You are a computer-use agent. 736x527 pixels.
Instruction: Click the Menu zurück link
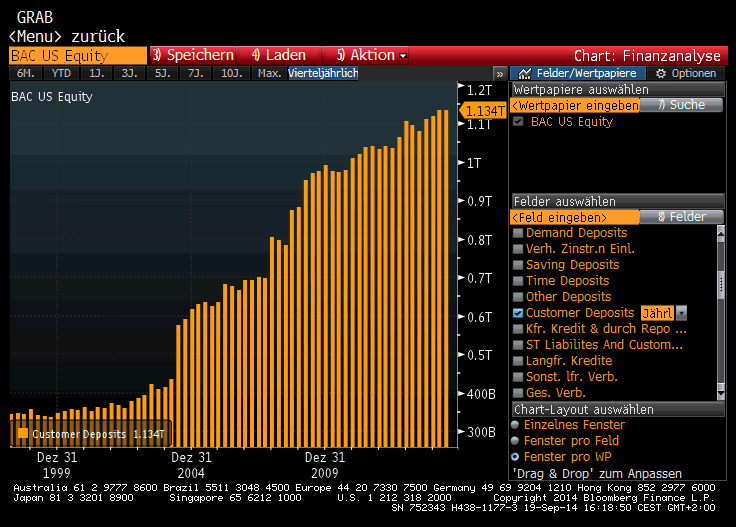click(67, 36)
